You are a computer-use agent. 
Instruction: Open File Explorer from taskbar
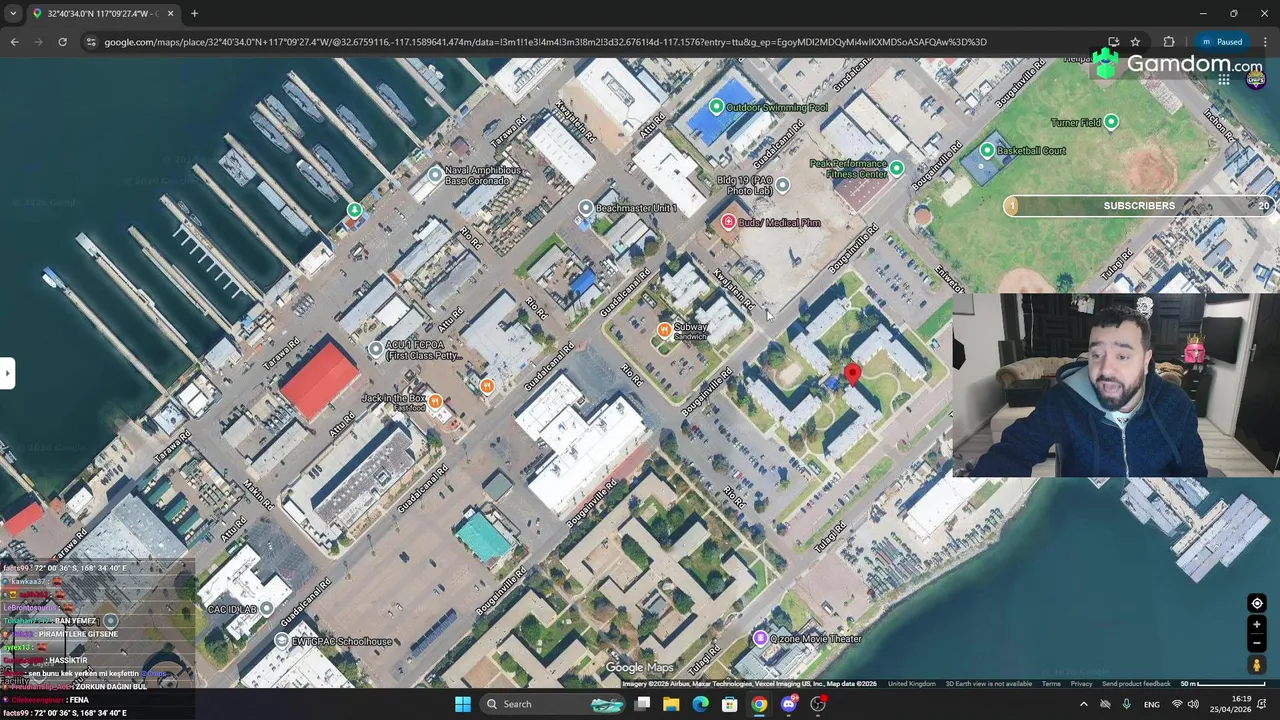(x=671, y=704)
